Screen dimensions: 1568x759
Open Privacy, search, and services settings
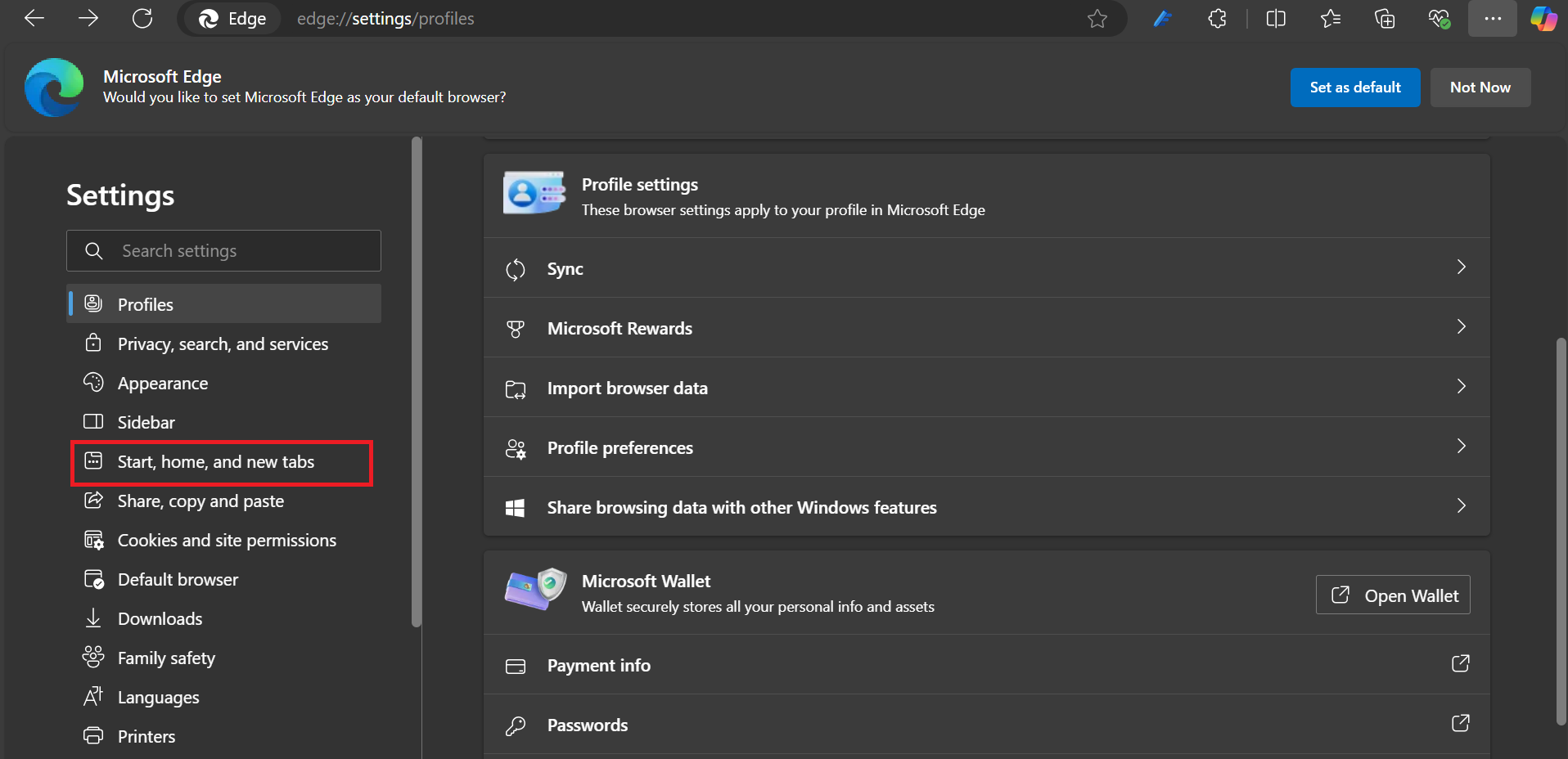click(x=223, y=344)
